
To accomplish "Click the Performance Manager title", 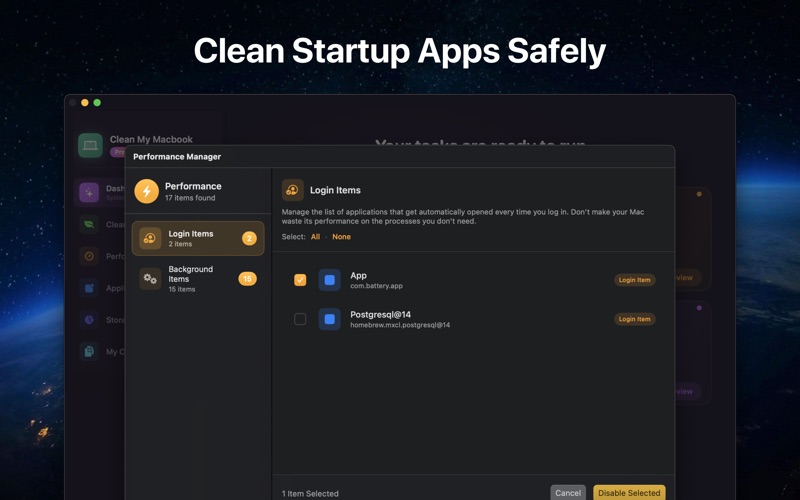I will coord(177,157).
